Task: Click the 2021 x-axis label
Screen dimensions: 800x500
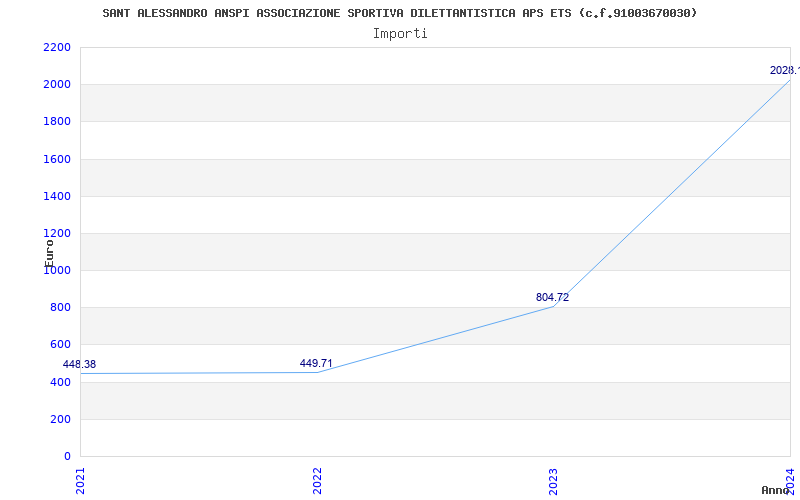Action: pos(81,481)
